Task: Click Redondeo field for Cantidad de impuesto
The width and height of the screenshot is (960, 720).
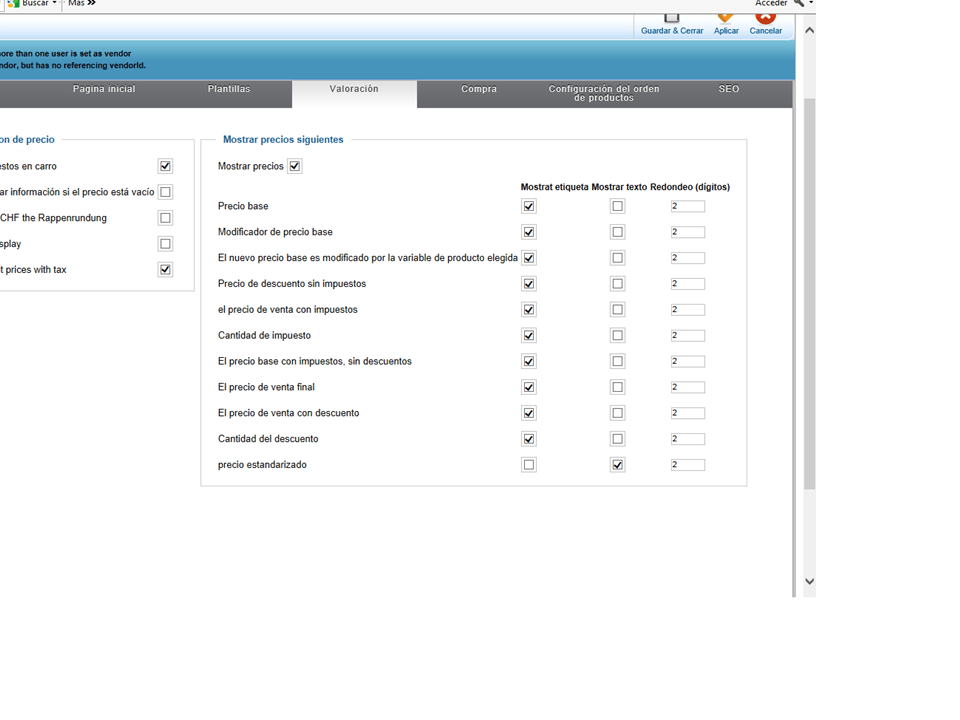Action: 688,336
